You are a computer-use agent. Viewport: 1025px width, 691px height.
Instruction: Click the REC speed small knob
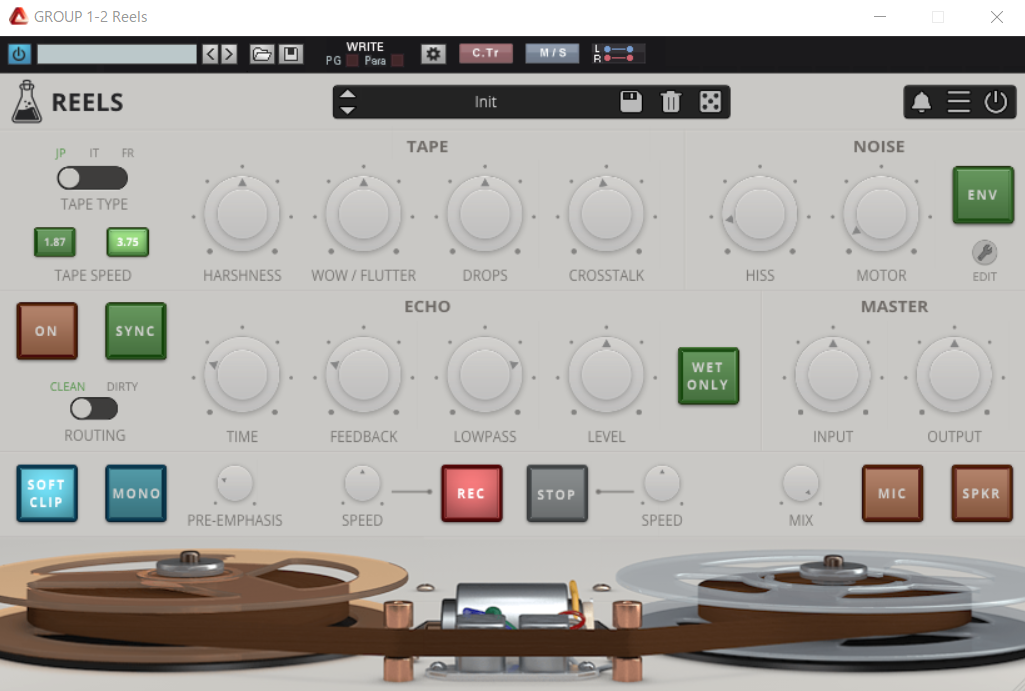(x=362, y=484)
